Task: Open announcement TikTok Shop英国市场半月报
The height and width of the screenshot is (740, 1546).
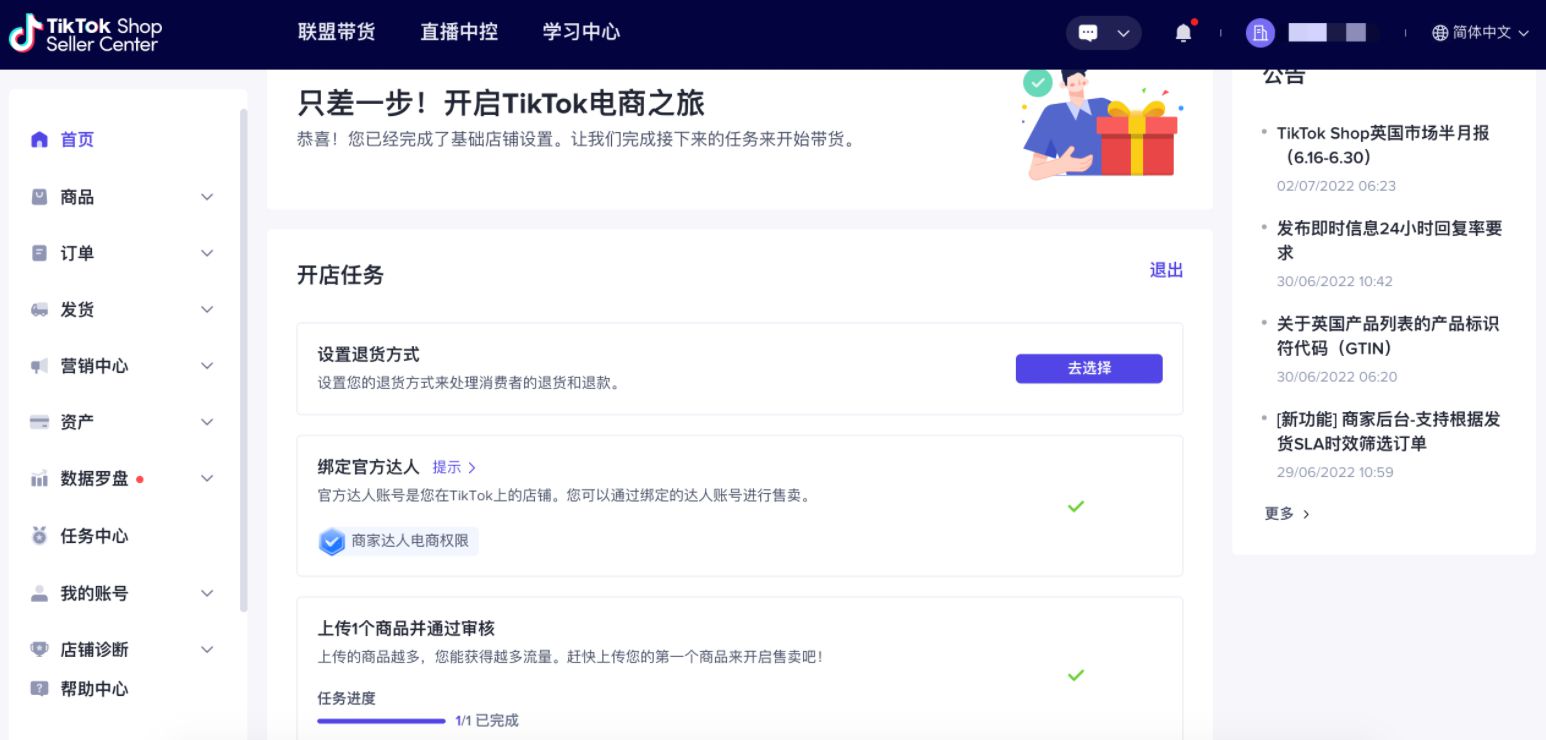Action: 1383,145
